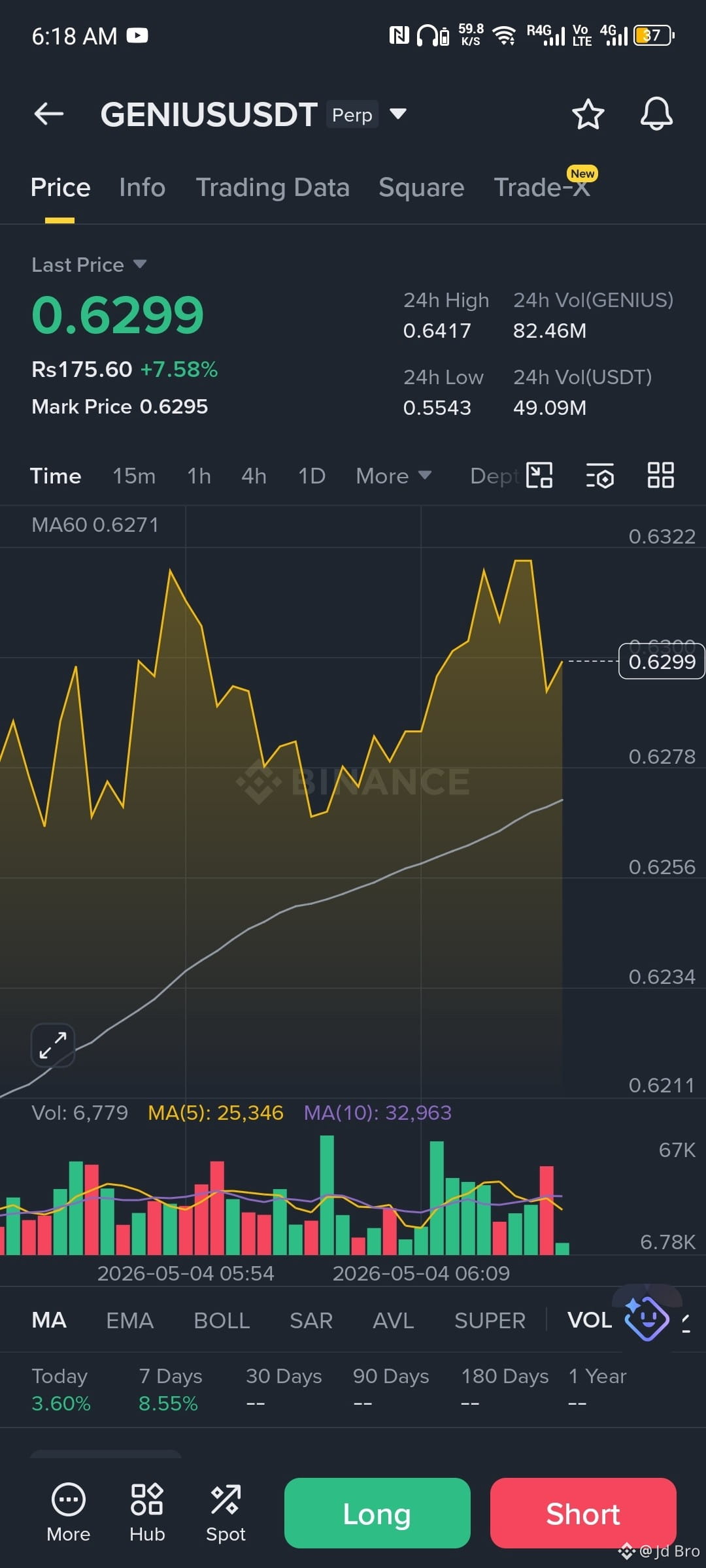Open the Last Price dropdown

point(89,265)
